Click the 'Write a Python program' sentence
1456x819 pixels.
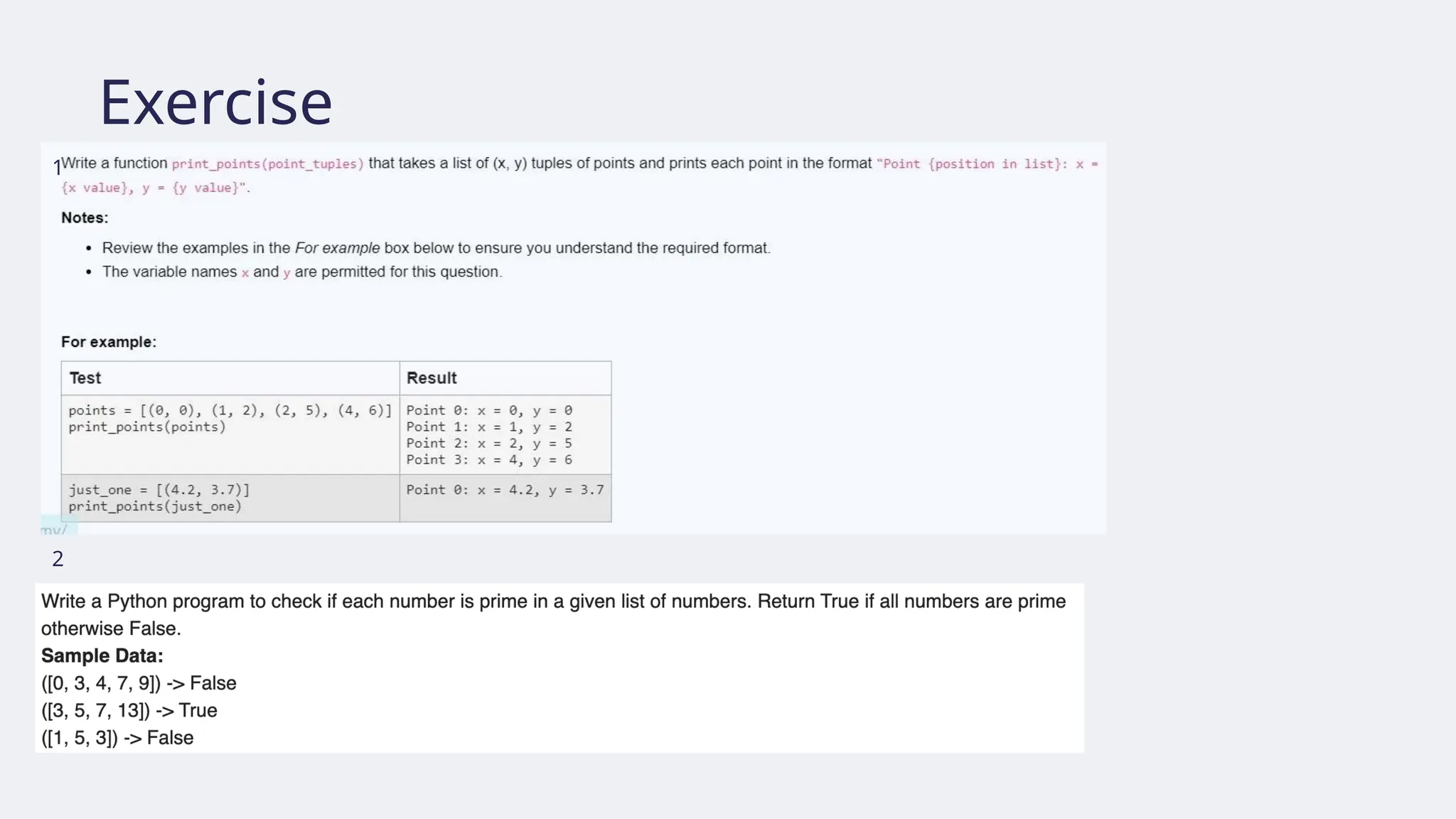(553, 602)
